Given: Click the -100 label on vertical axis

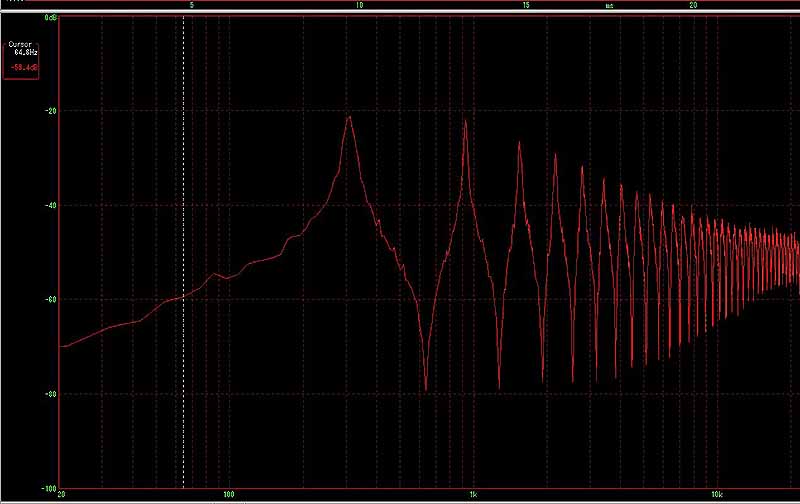Looking at the screenshot, I should click(x=48, y=487).
